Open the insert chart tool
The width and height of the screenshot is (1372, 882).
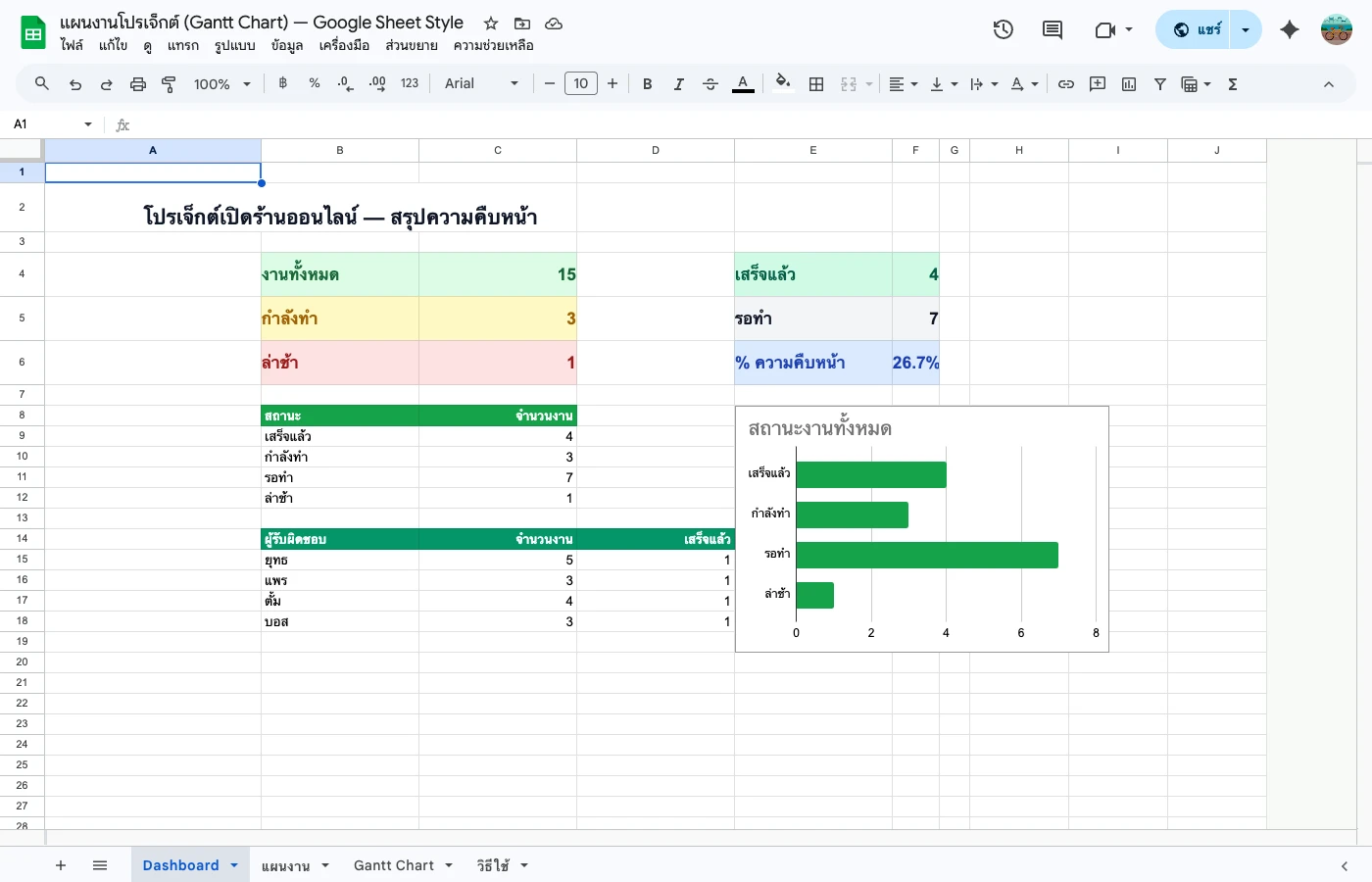coord(1128,83)
